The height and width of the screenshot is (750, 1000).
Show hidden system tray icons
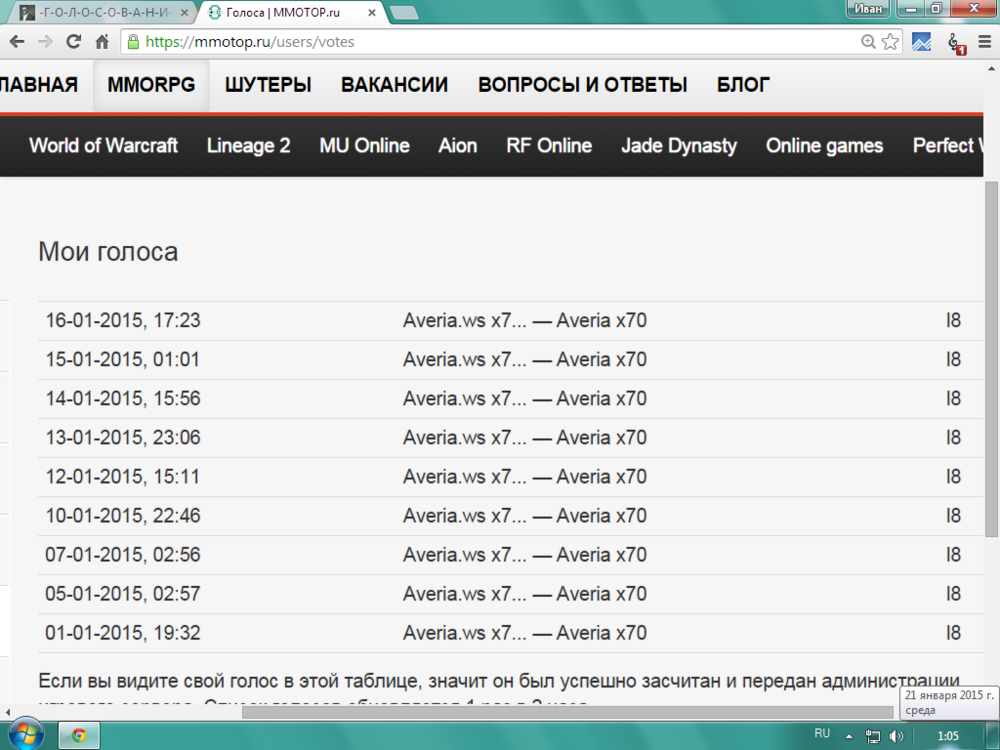[x=850, y=736]
